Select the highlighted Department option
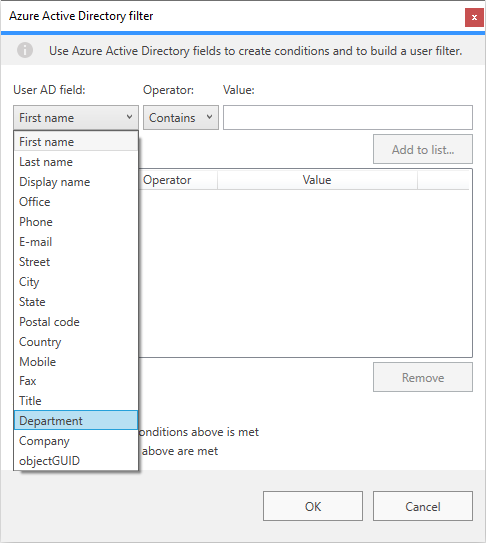This screenshot has height=543, width=486. (76, 420)
